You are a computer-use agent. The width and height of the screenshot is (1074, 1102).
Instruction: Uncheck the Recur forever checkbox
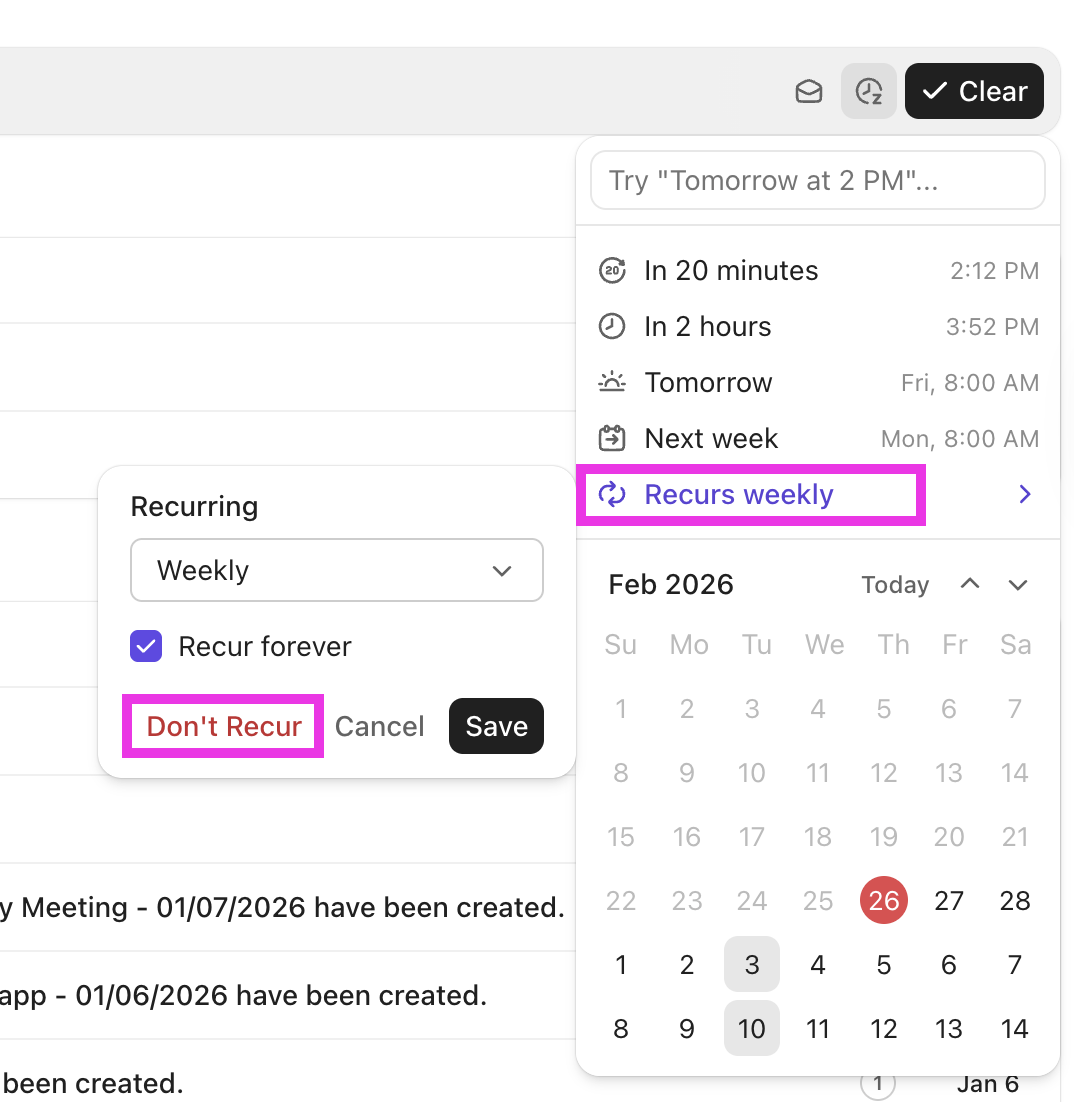coord(146,647)
